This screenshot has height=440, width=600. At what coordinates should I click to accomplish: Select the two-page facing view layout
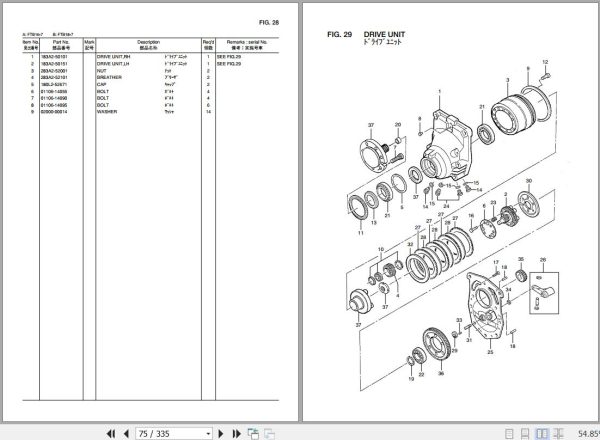[x=541, y=433]
